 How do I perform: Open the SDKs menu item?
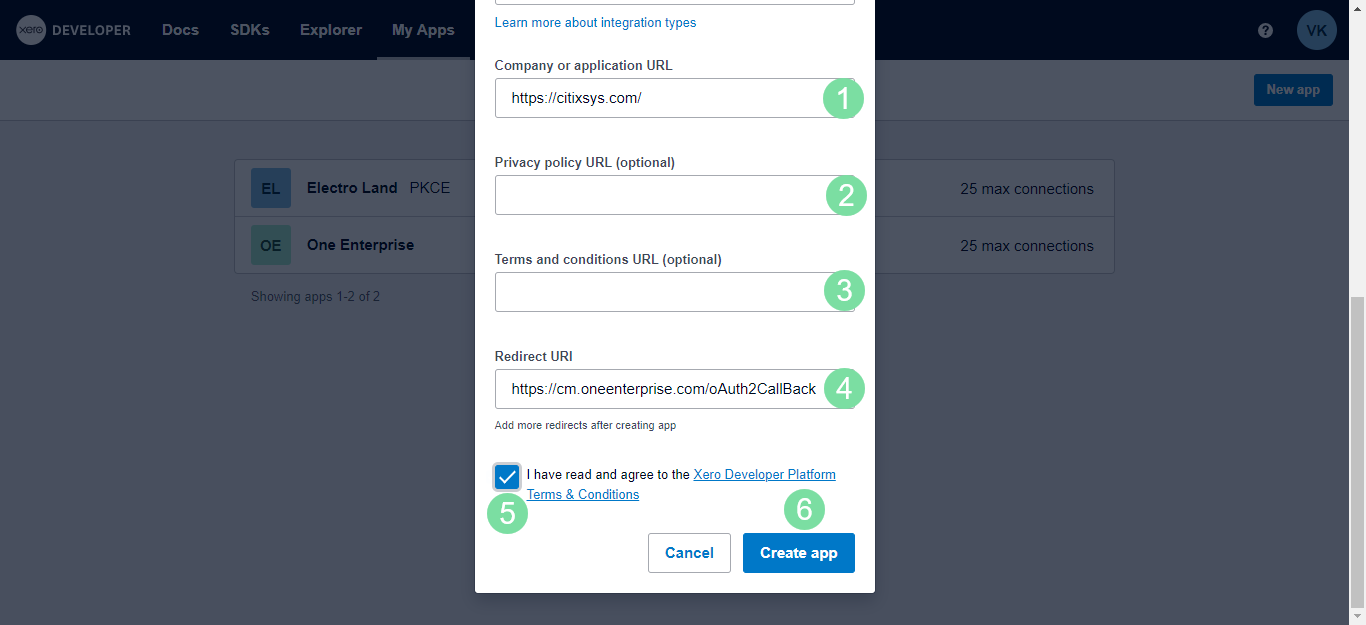click(249, 30)
